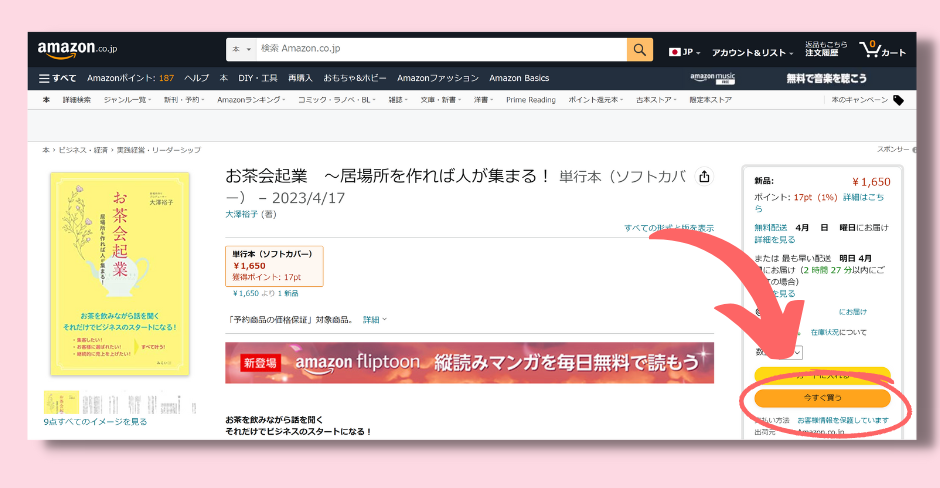Expand 文庫・新書 submenu
This screenshot has height=488, width=940.
[441, 100]
